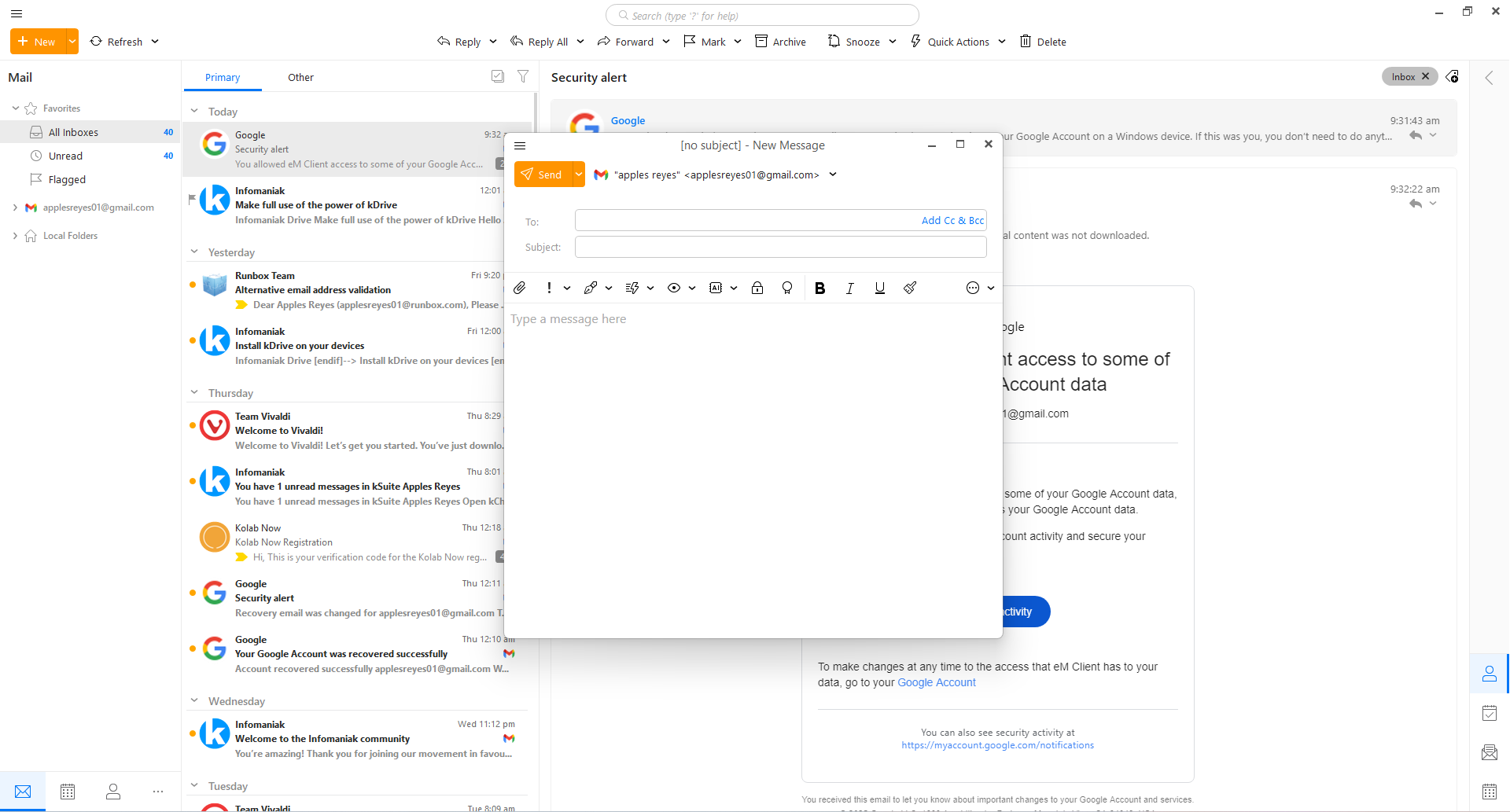Switch to the Other tab
The width and height of the screenshot is (1510, 812).
300,77
